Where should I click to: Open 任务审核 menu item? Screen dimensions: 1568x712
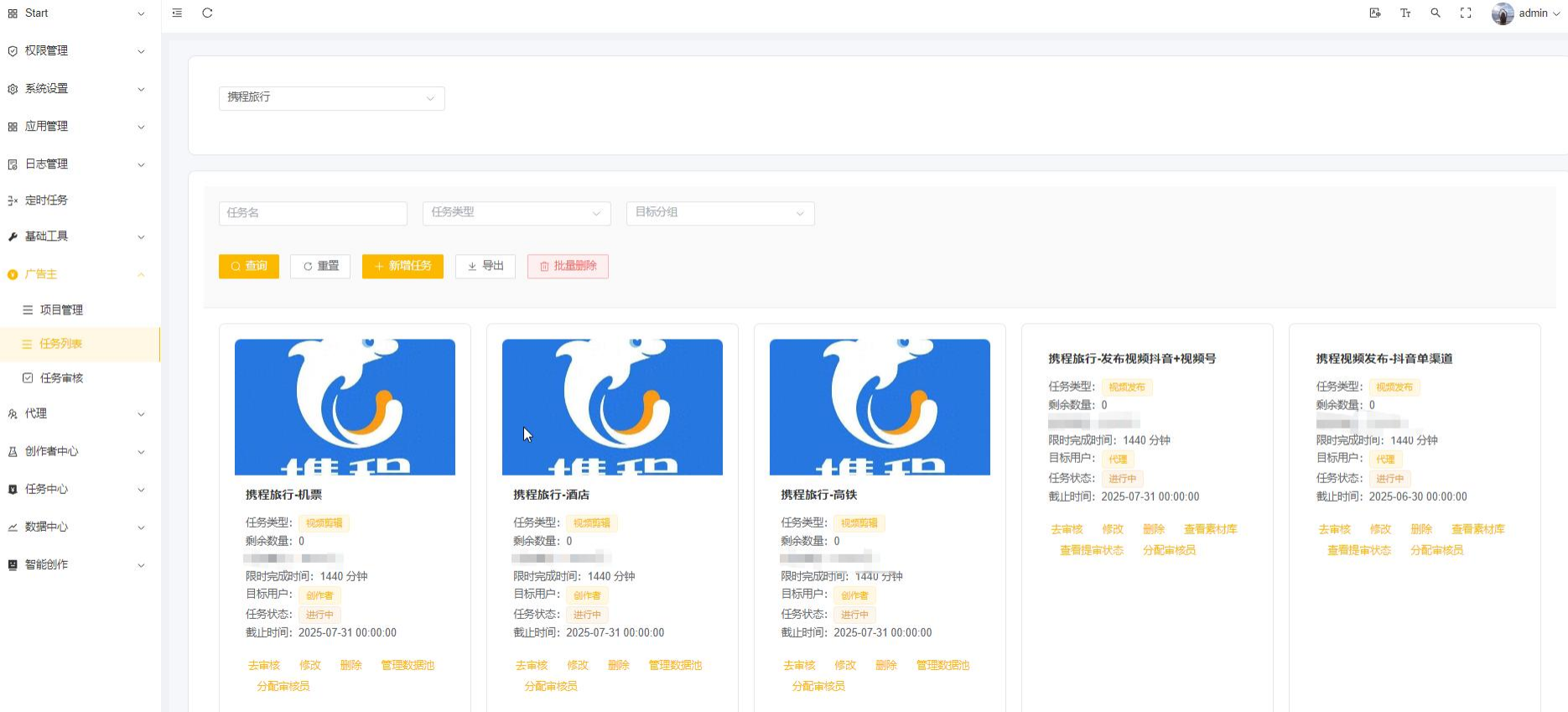click(x=80, y=378)
